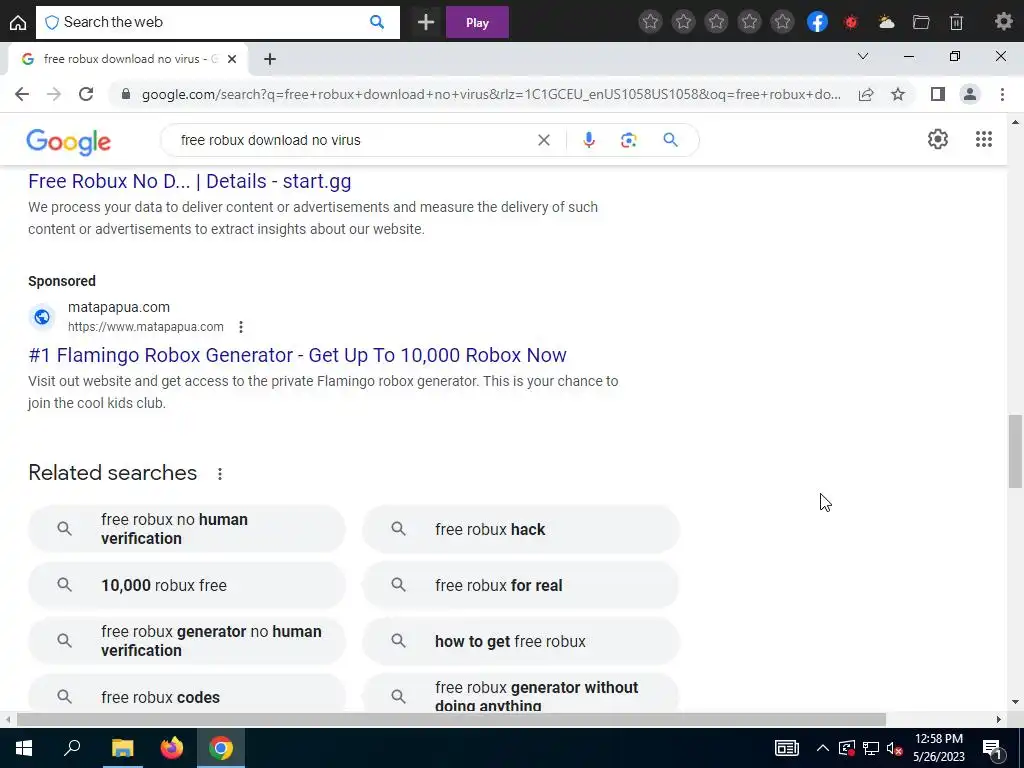The image size is (1024, 768).
Task: Expand the tab search chevron
Action: tap(863, 57)
